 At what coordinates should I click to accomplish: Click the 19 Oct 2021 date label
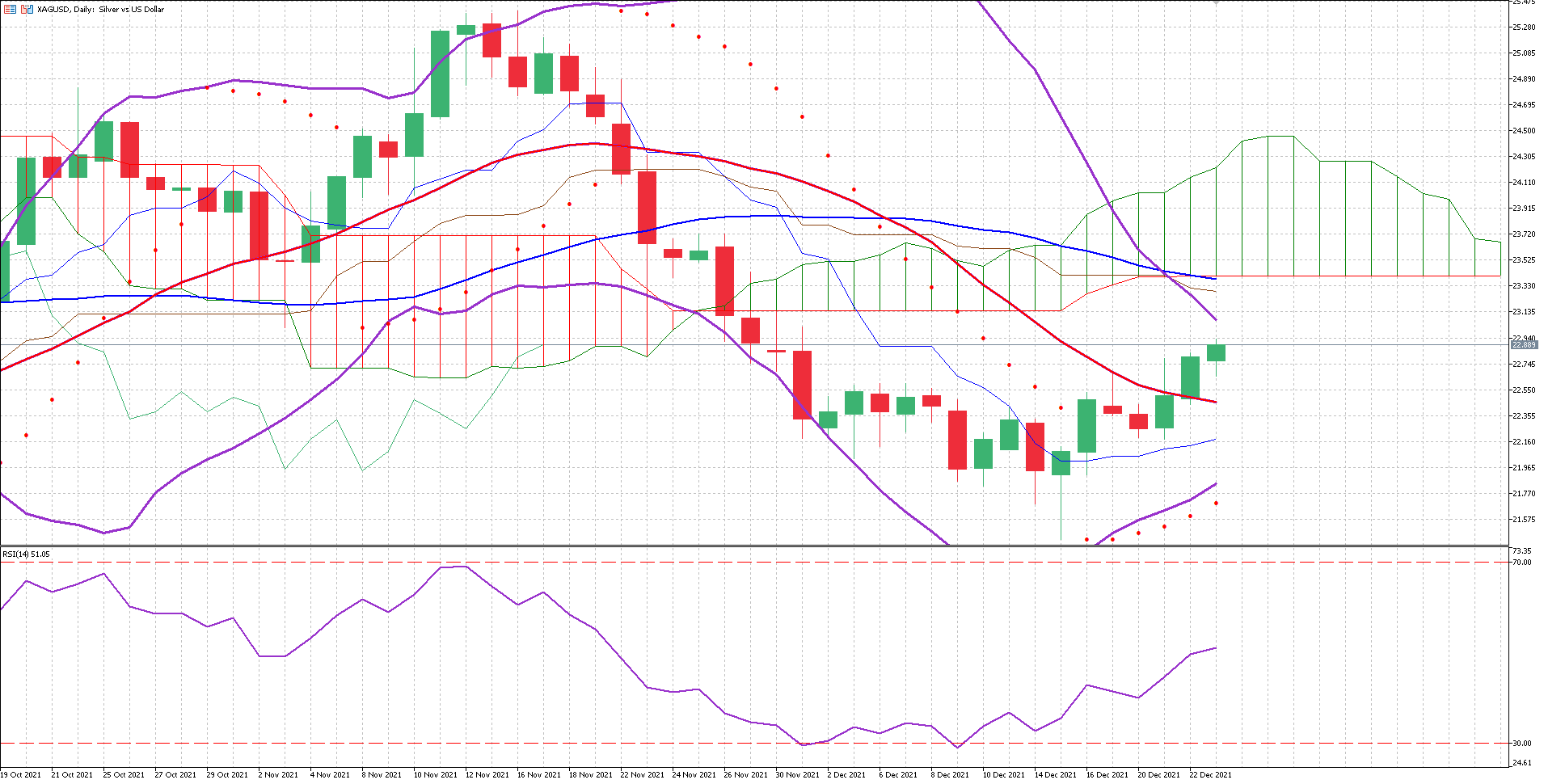tap(21, 774)
